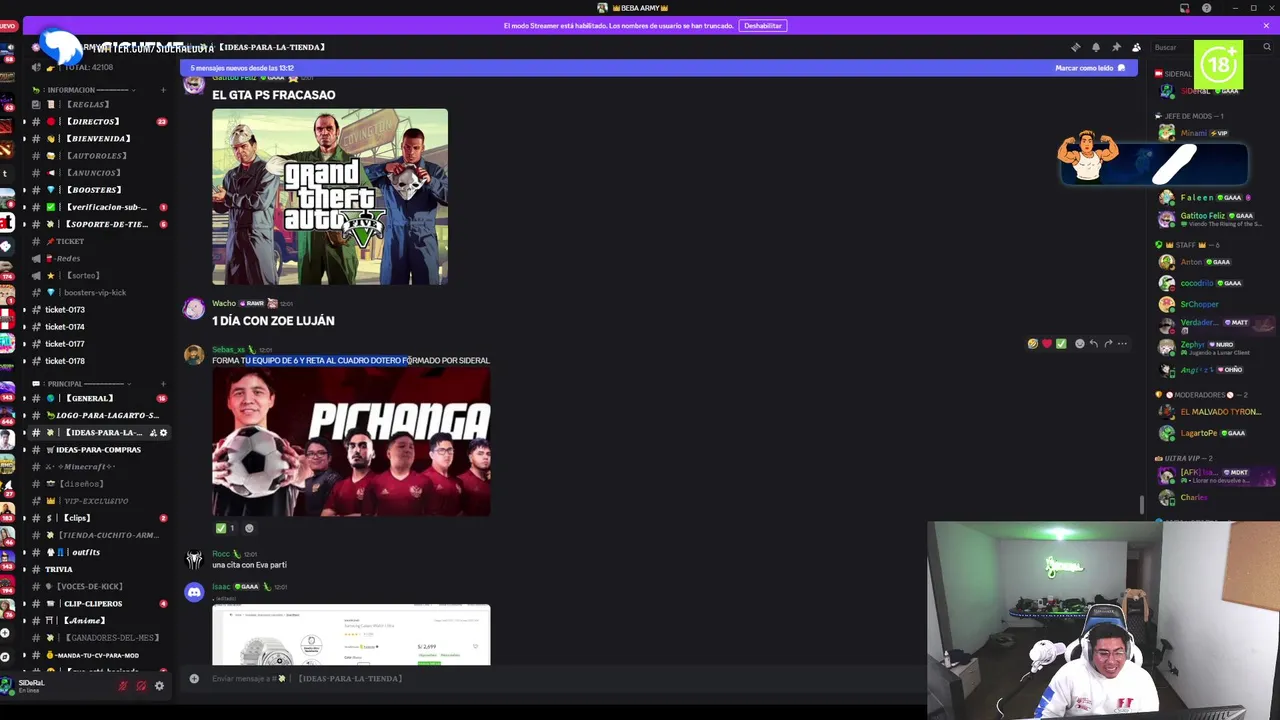
Task: Open more options dots on Sebas message
Action: pos(1122,344)
